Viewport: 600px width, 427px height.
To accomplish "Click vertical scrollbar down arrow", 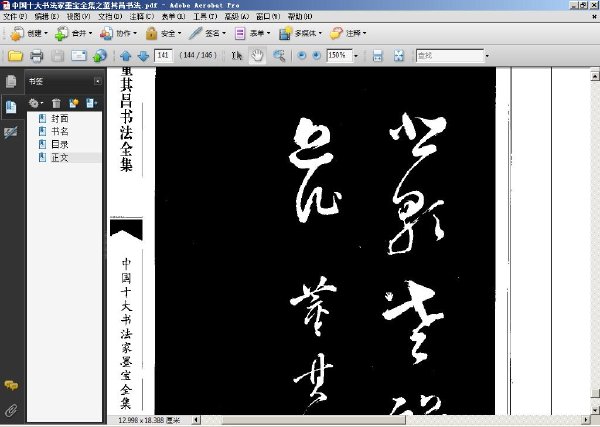I will point(595,410).
